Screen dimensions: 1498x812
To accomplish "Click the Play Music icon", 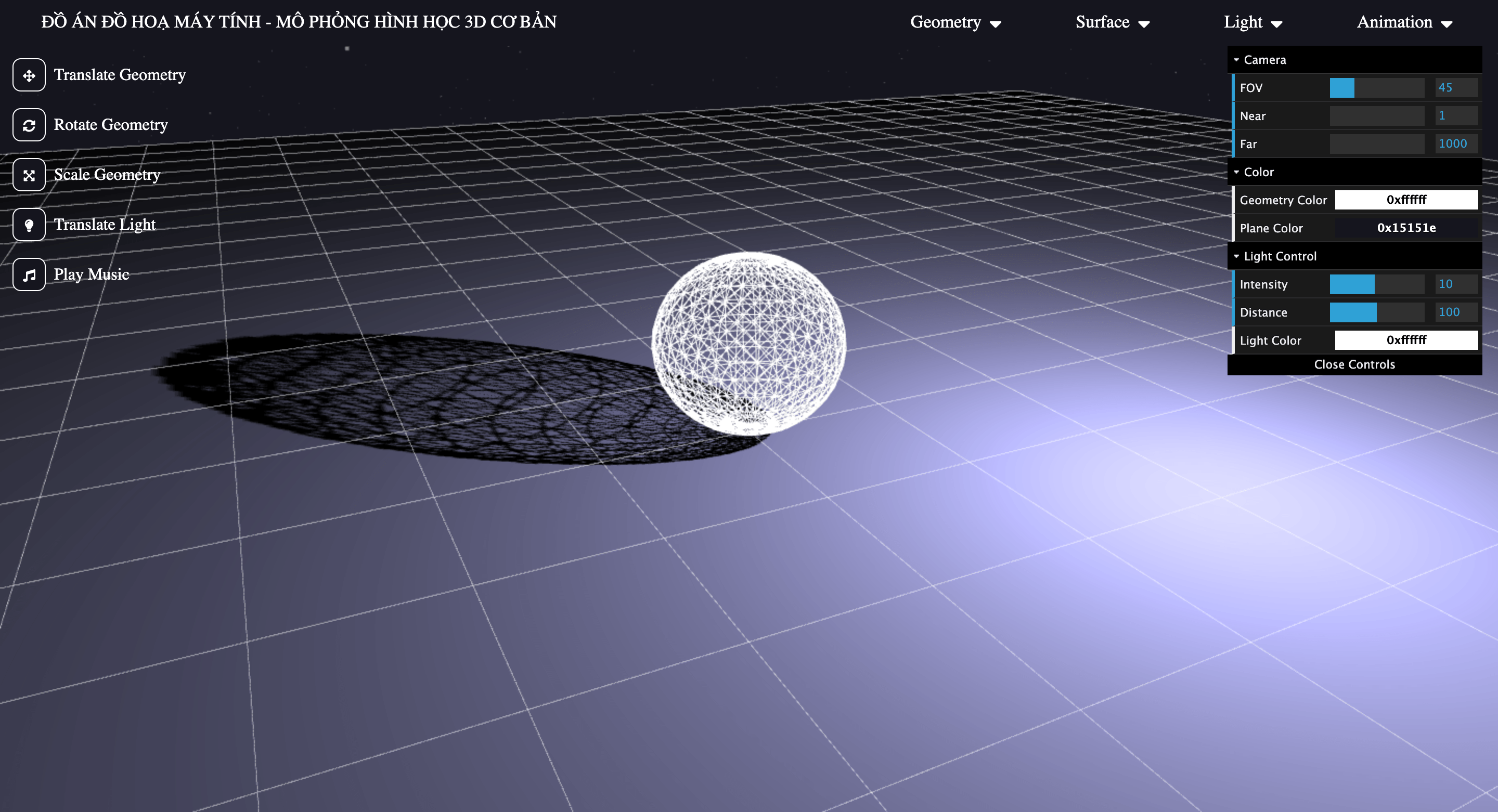I will click(x=27, y=274).
